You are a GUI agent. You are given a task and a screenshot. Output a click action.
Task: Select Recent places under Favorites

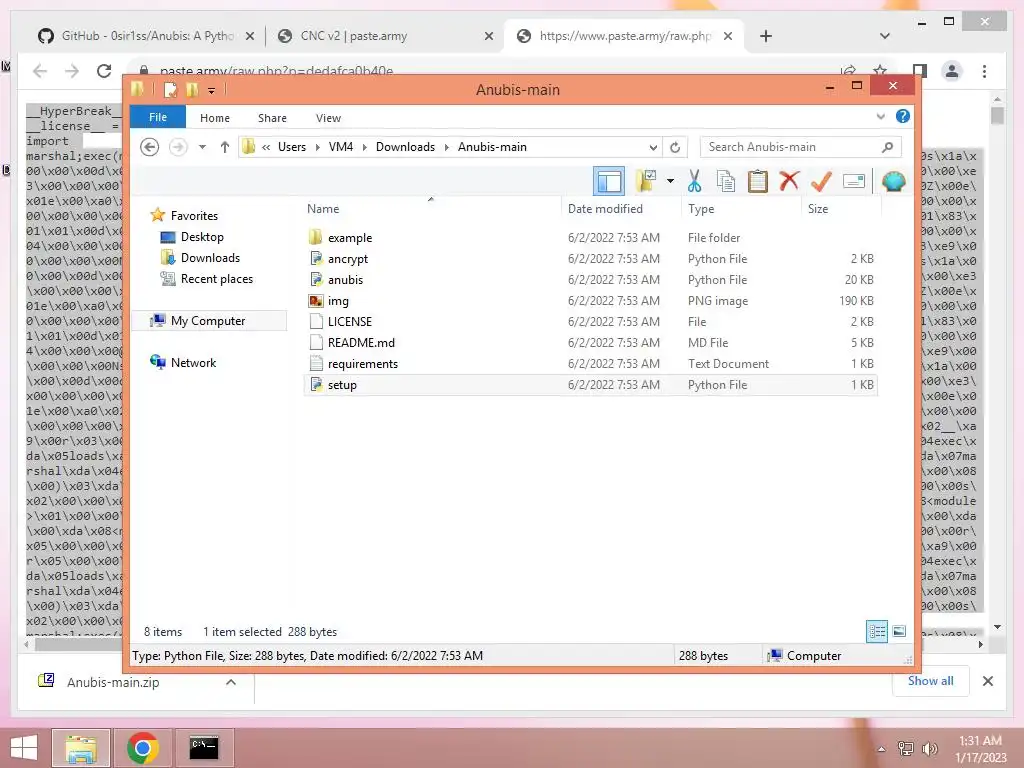tap(216, 279)
